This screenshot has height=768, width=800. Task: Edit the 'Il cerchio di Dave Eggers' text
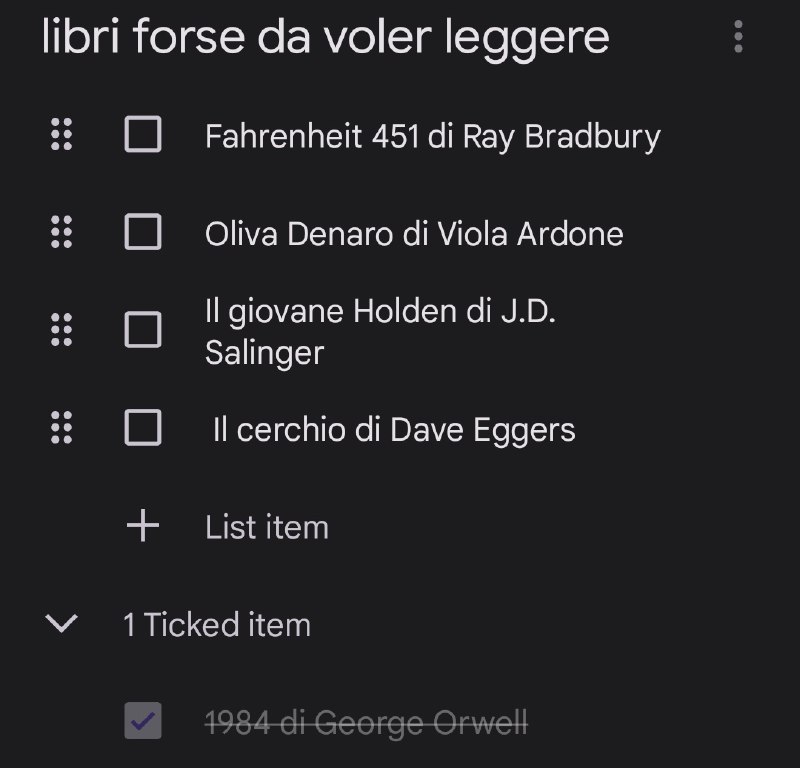[394, 430]
